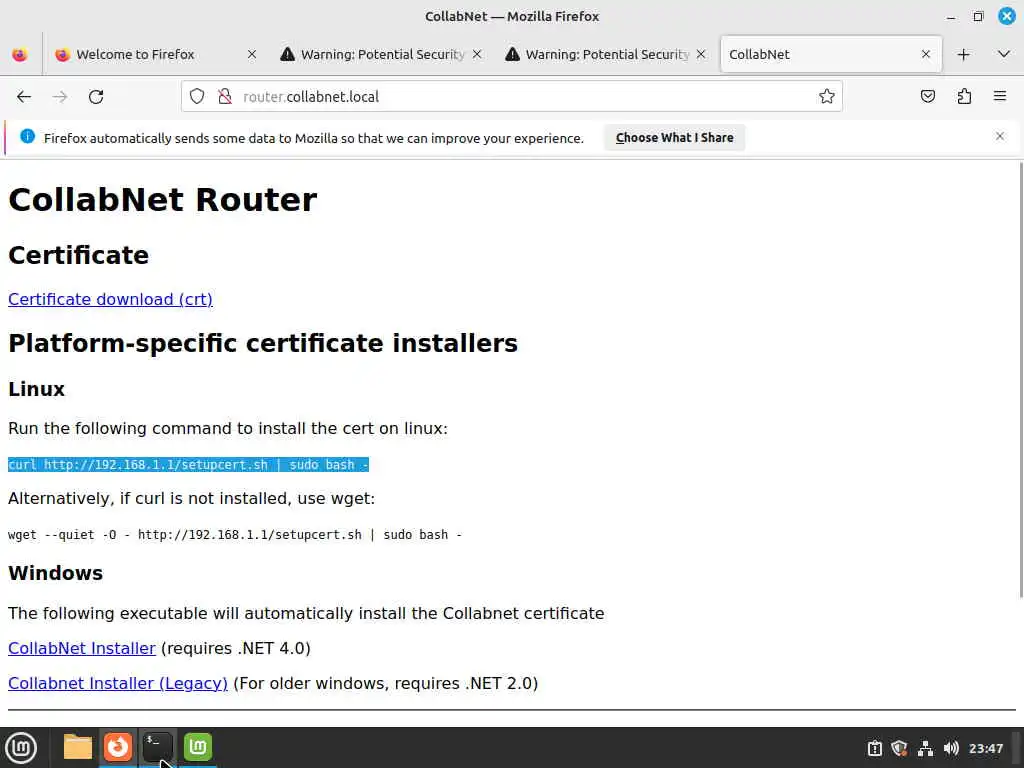Click the wget setupcert.sh command text
1024x768 pixels.
coord(234,534)
